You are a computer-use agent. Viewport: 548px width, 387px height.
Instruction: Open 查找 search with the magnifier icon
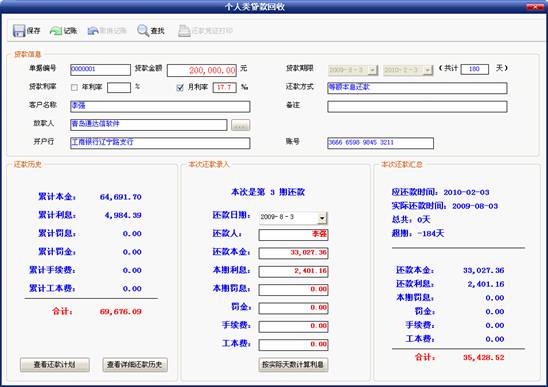(x=143, y=31)
